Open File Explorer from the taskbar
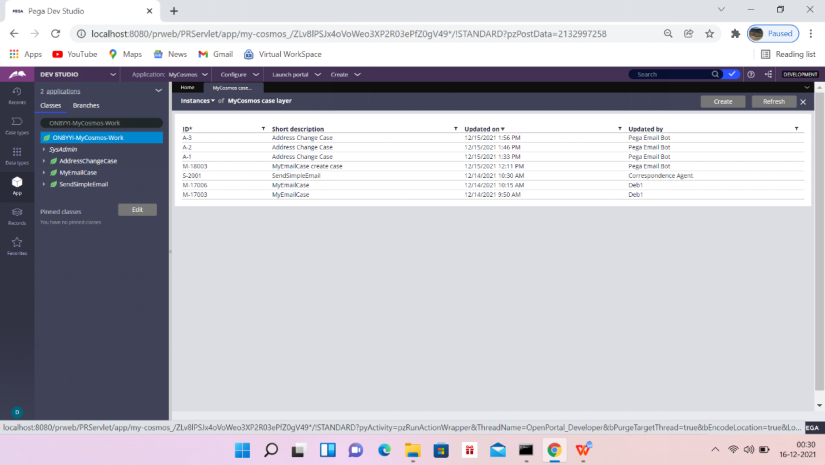This screenshot has height=465, width=825. [413, 450]
